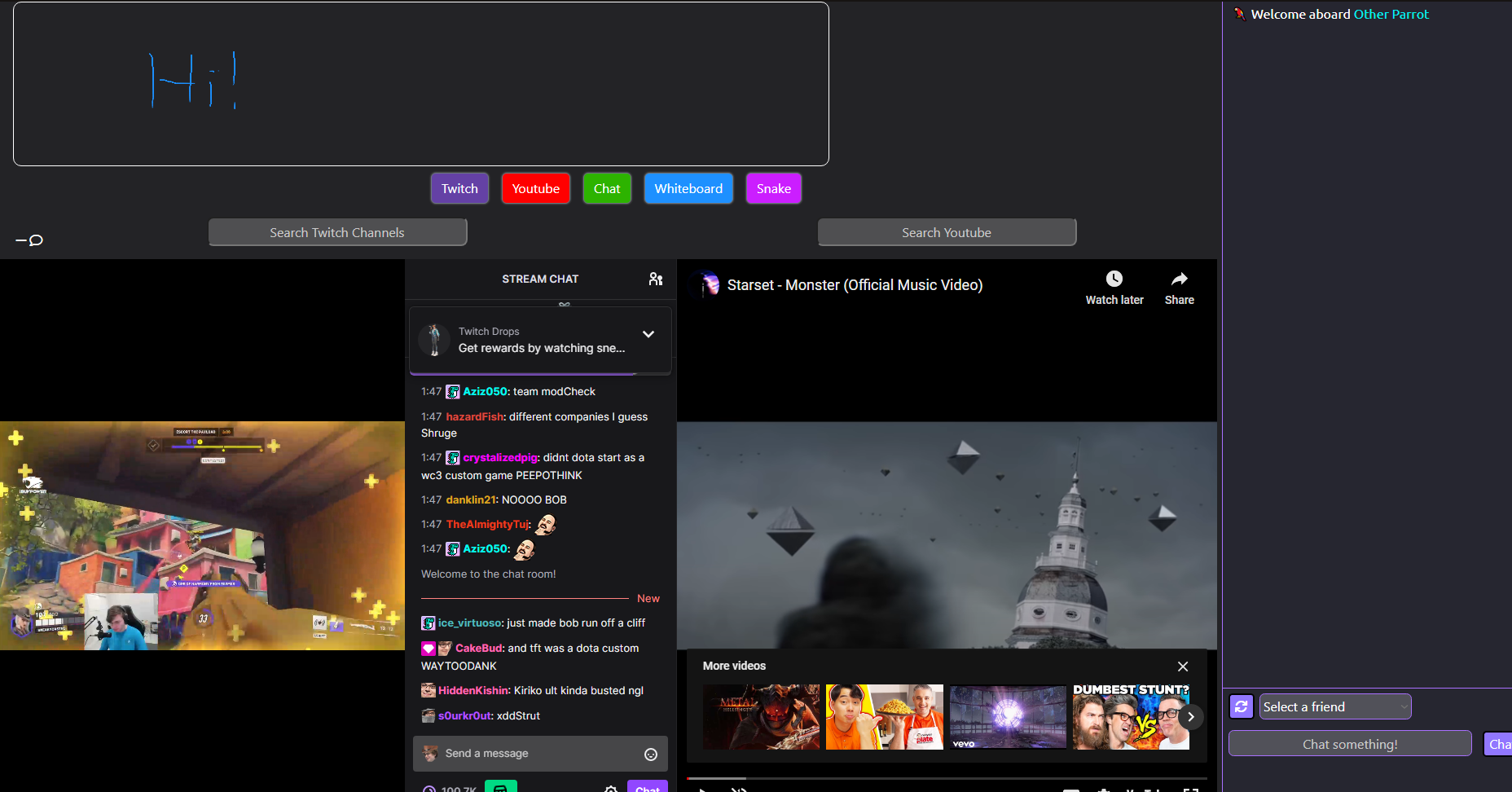Click the New messages divider label
The height and width of the screenshot is (792, 1512).
point(648,599)
